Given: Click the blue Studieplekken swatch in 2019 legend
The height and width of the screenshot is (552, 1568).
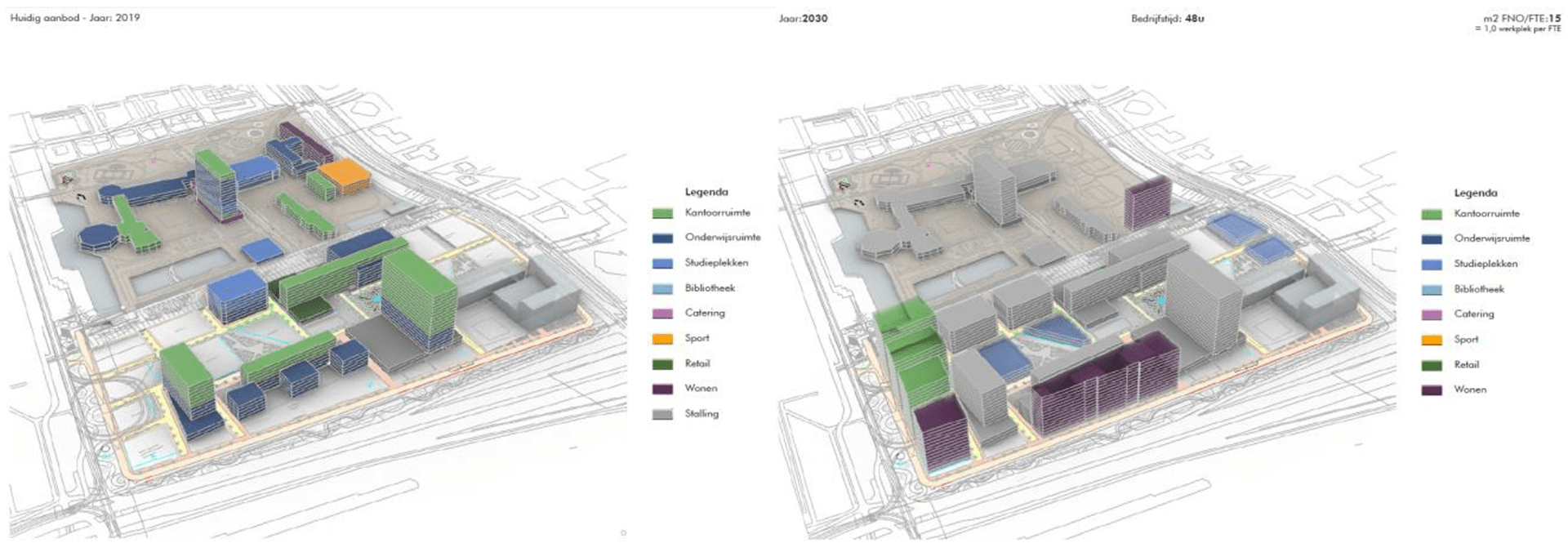Looking at the screenshot, I should point(662,264).
